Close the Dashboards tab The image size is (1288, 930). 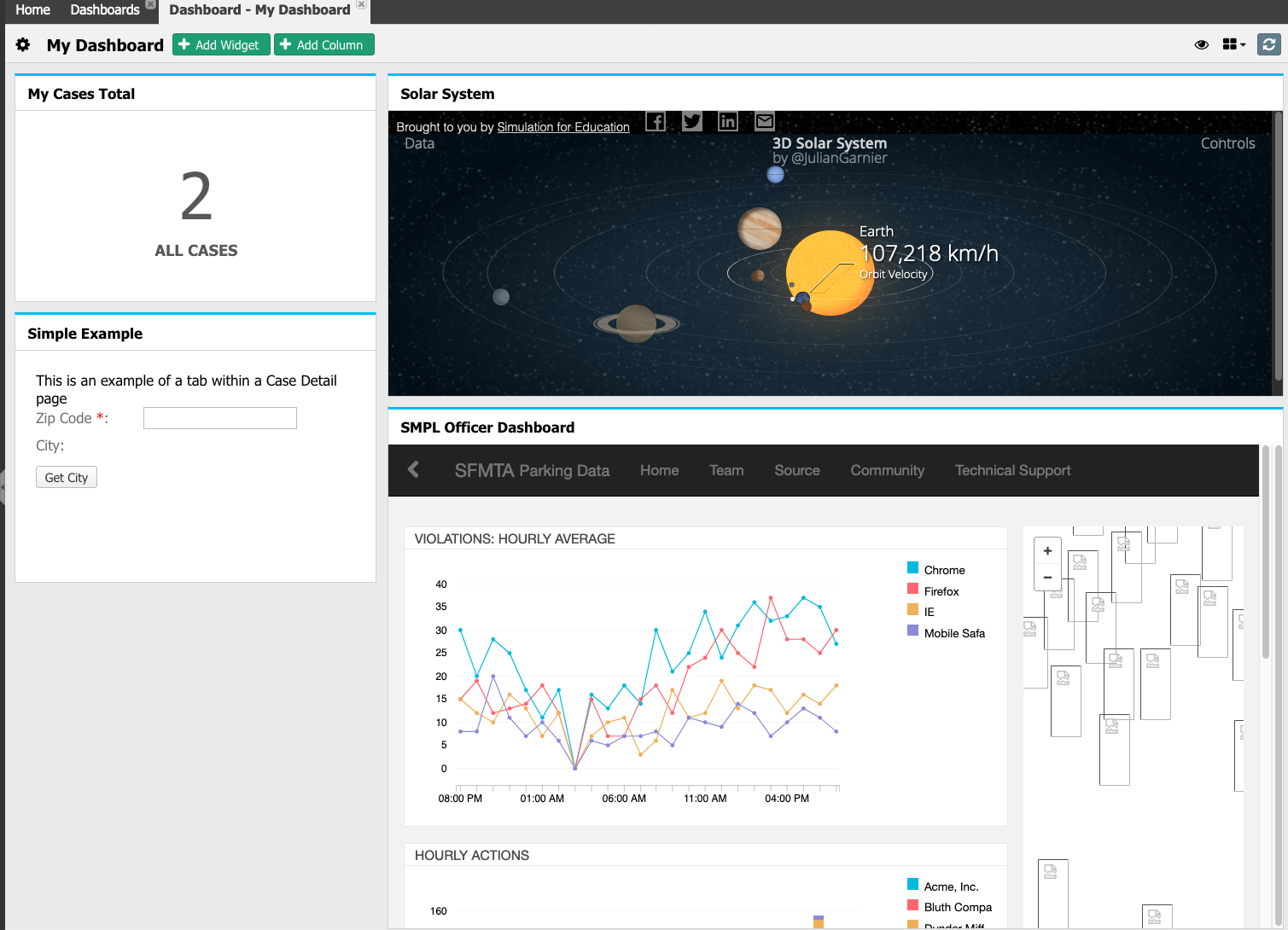[x=150, y=4]
